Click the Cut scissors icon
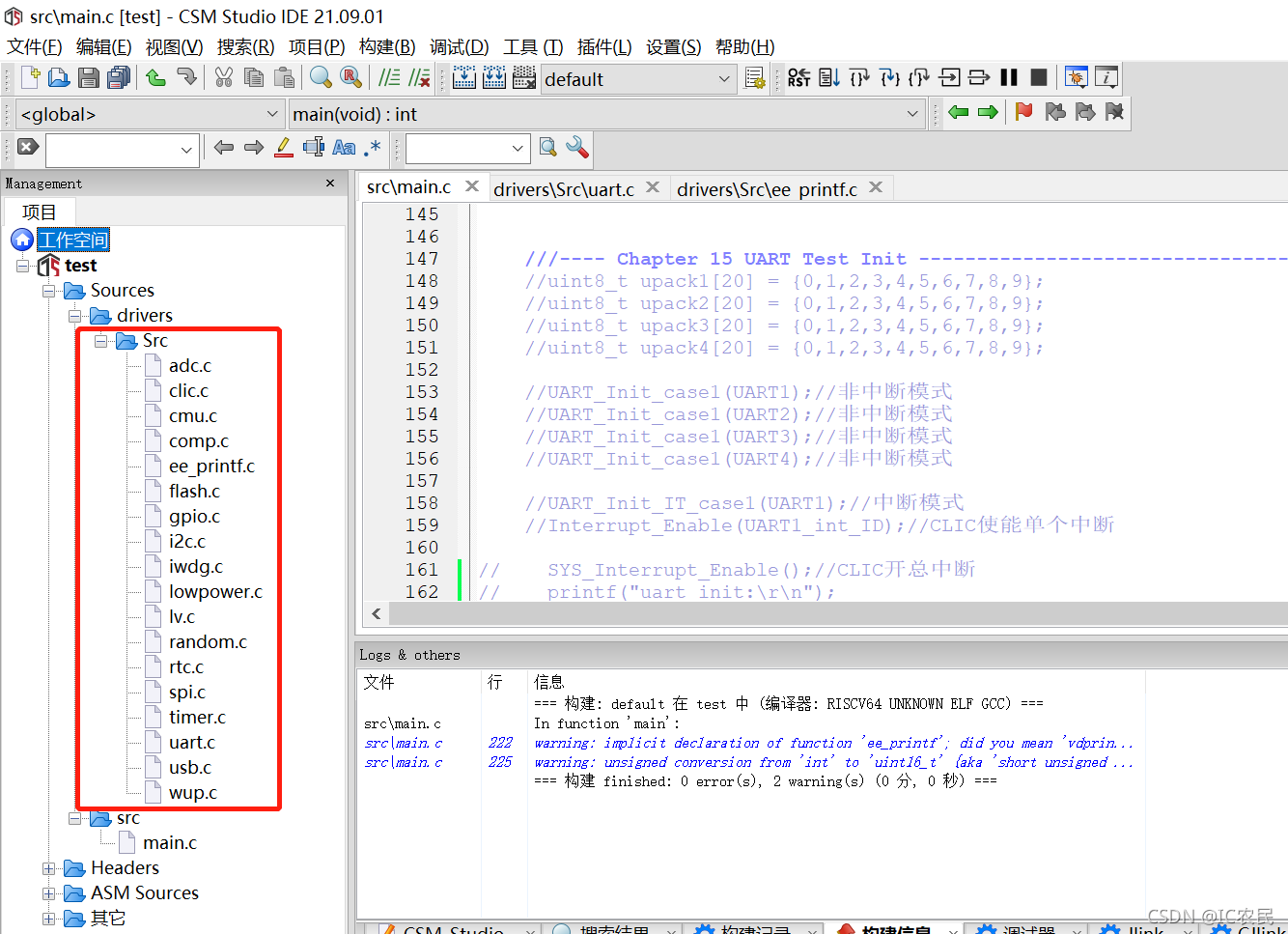 pyautogui.click(x=224, y=78)
